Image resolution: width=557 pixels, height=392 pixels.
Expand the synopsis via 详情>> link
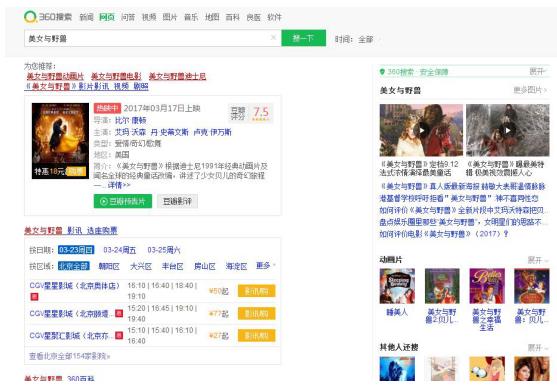119,185
